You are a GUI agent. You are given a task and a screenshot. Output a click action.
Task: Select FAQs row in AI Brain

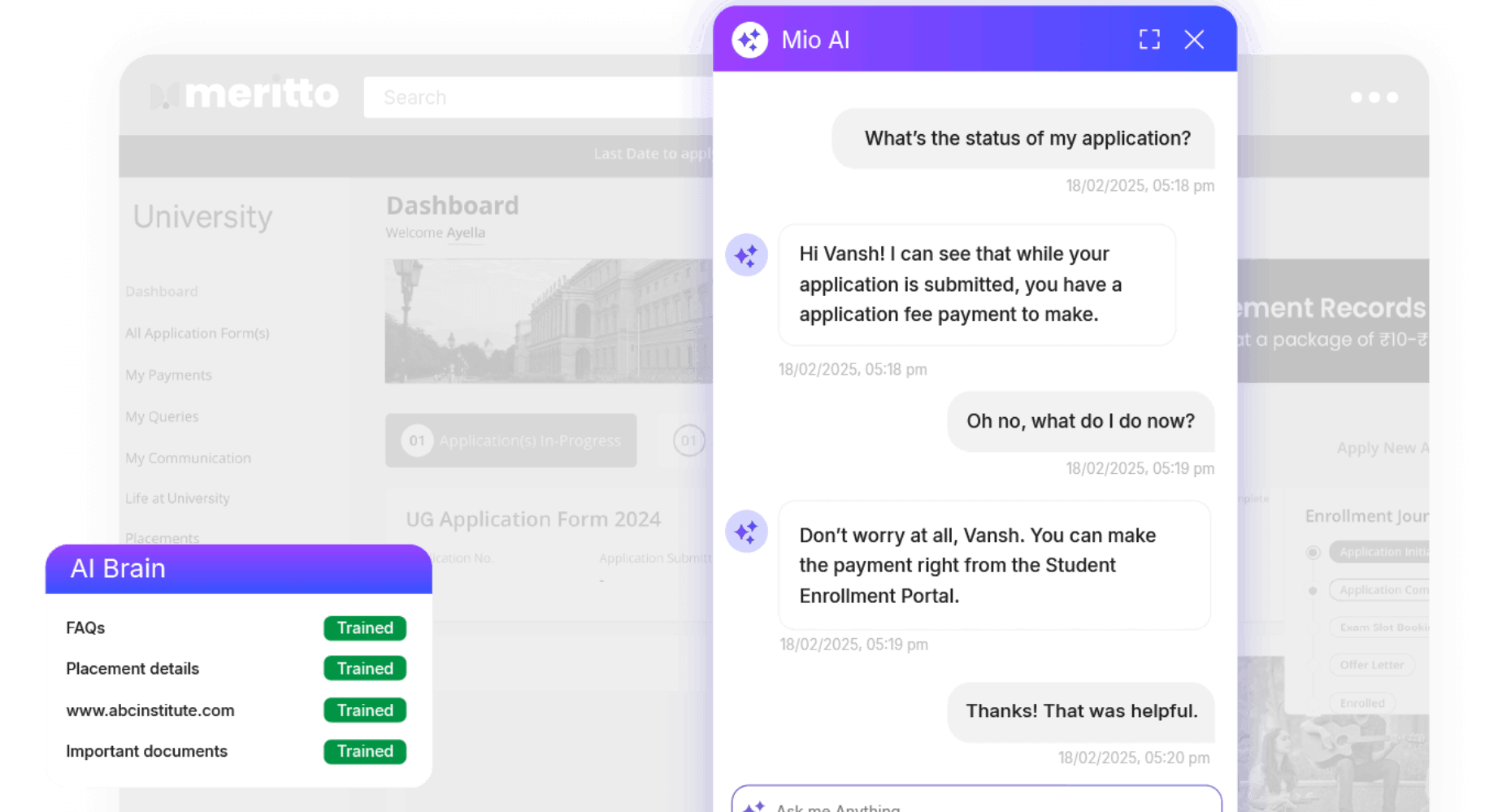point(237,628)
